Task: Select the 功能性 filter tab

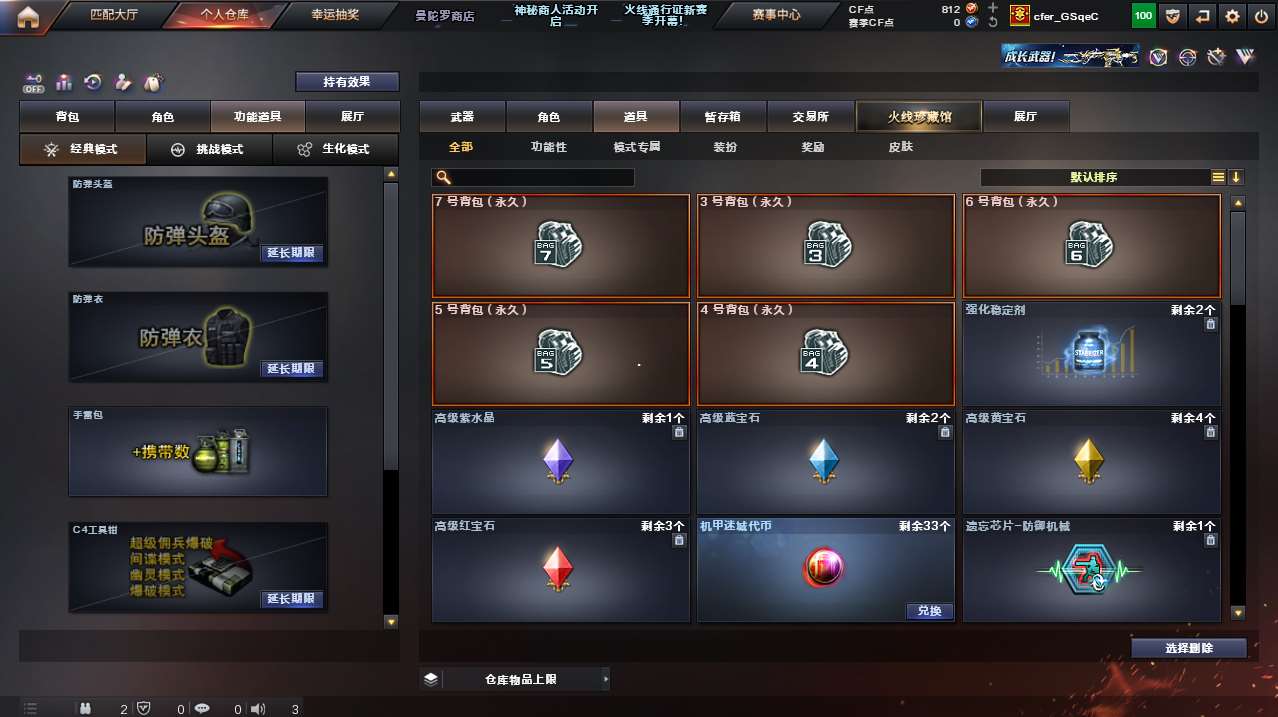Action: (x=548, y=147)
